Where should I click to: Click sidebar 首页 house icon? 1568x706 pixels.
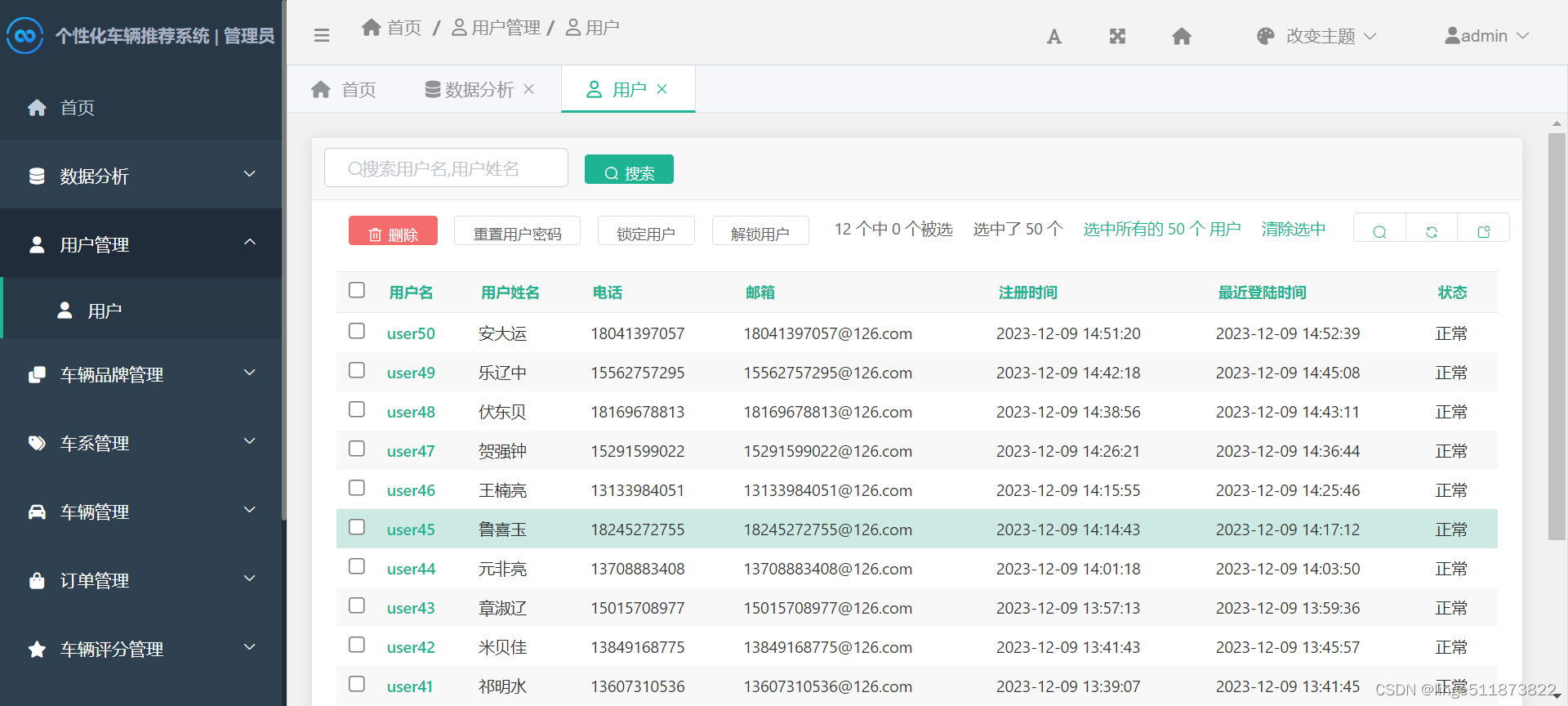pos(37,108)
